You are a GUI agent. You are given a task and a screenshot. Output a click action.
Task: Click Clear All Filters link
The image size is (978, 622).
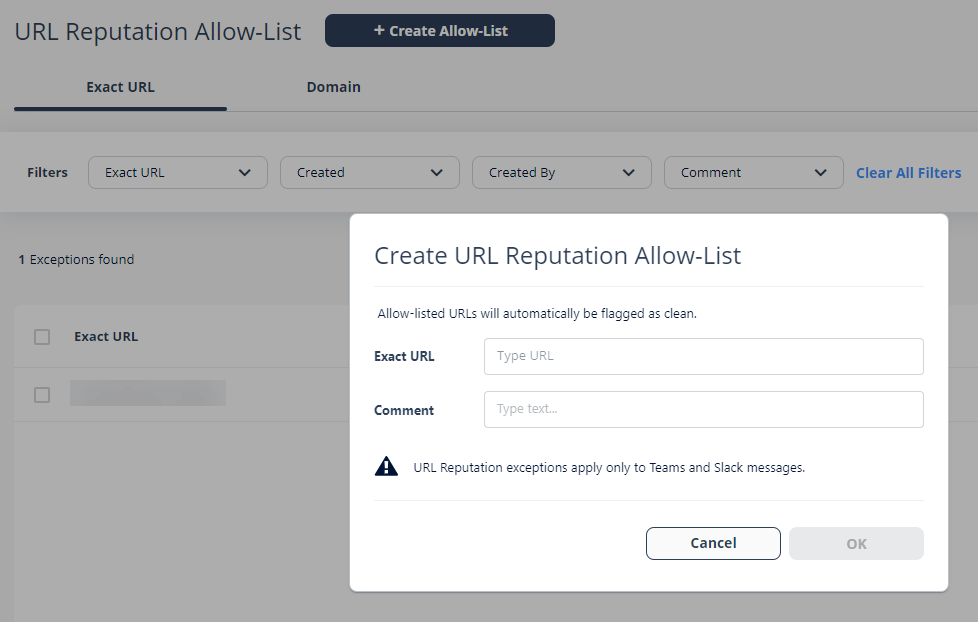point(908,173)
